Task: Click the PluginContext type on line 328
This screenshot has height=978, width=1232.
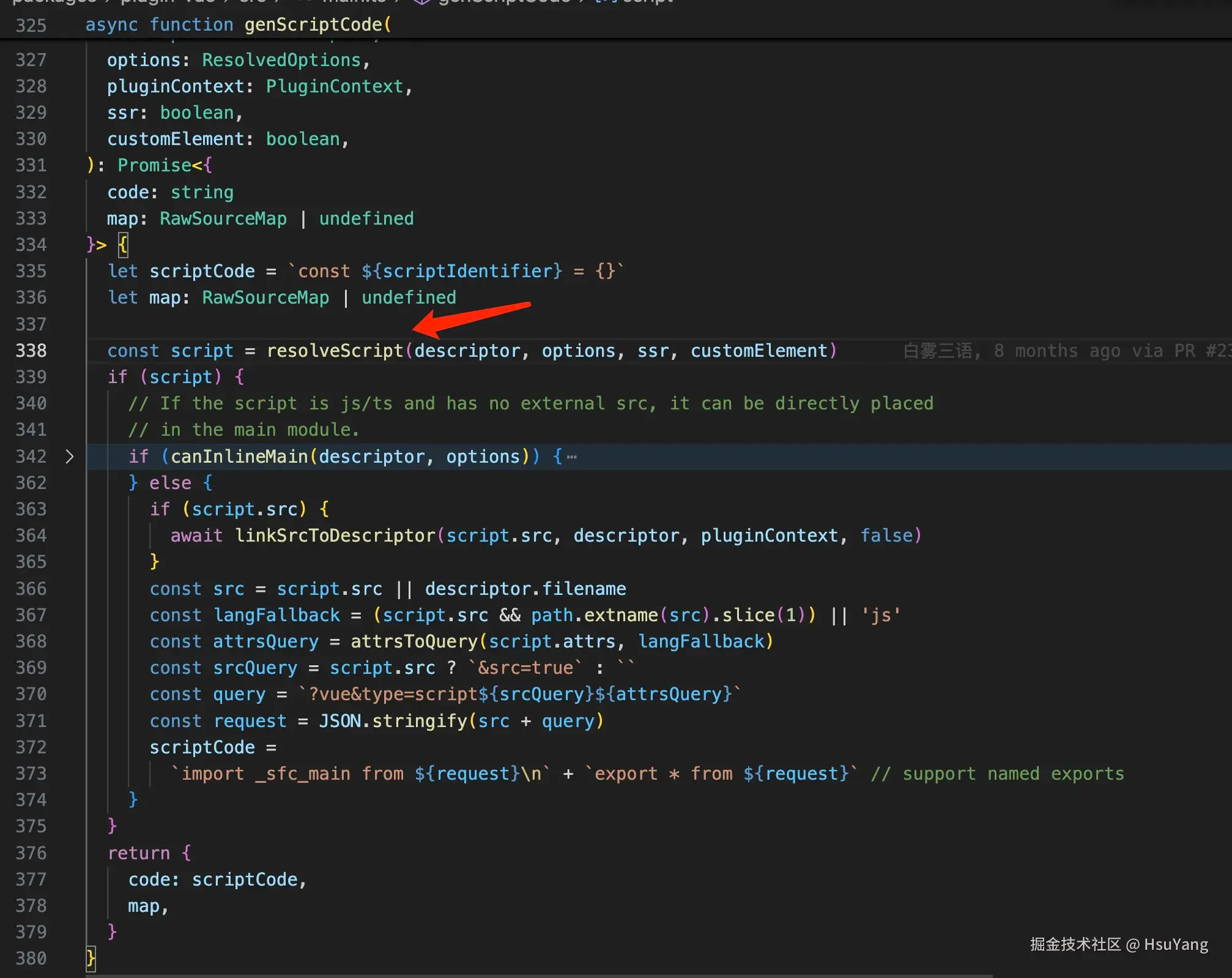Action: (x=335, y=86)
